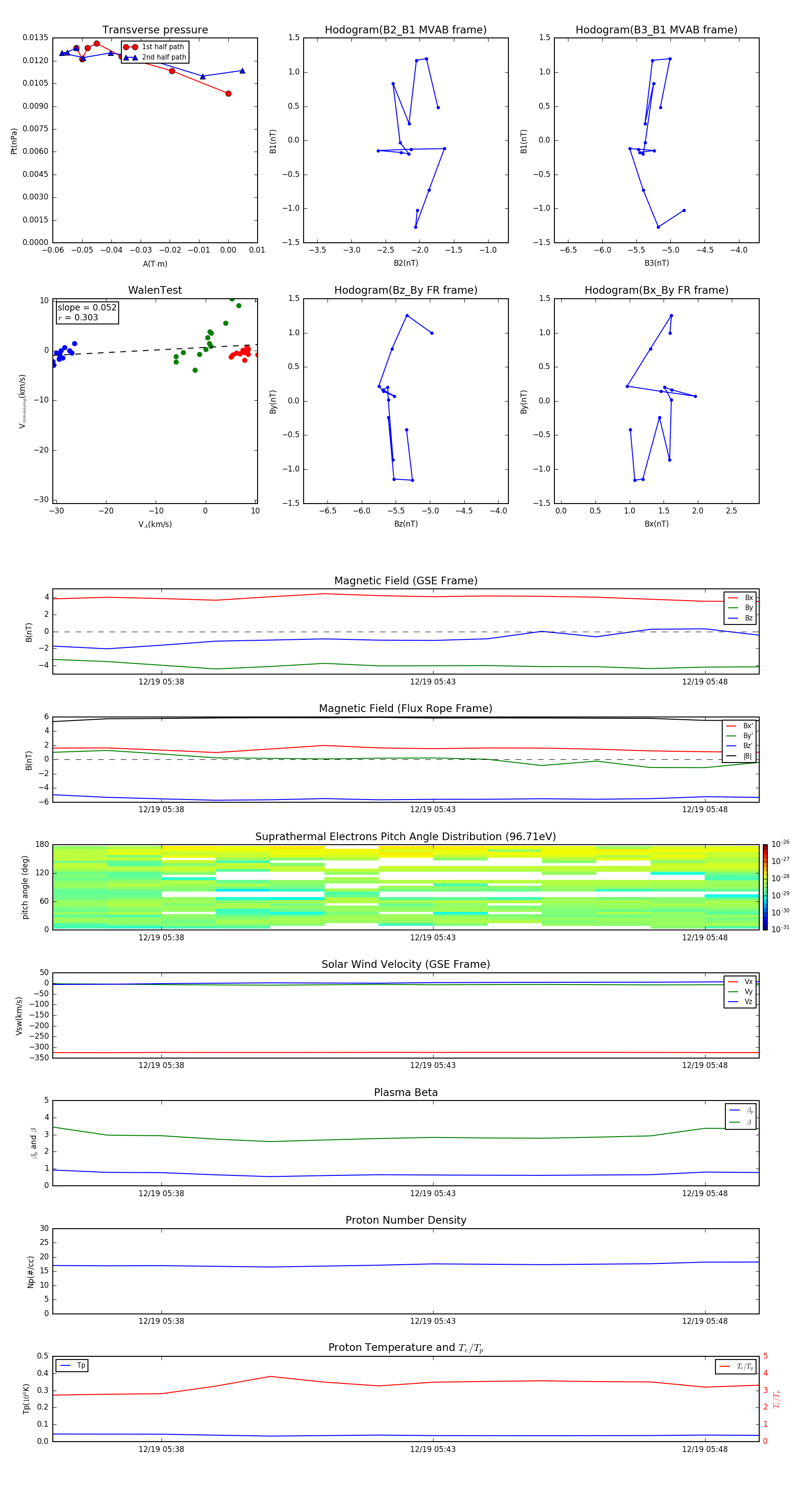
Task: Click the 'r = 0.303' annotation
Action: 78,317
